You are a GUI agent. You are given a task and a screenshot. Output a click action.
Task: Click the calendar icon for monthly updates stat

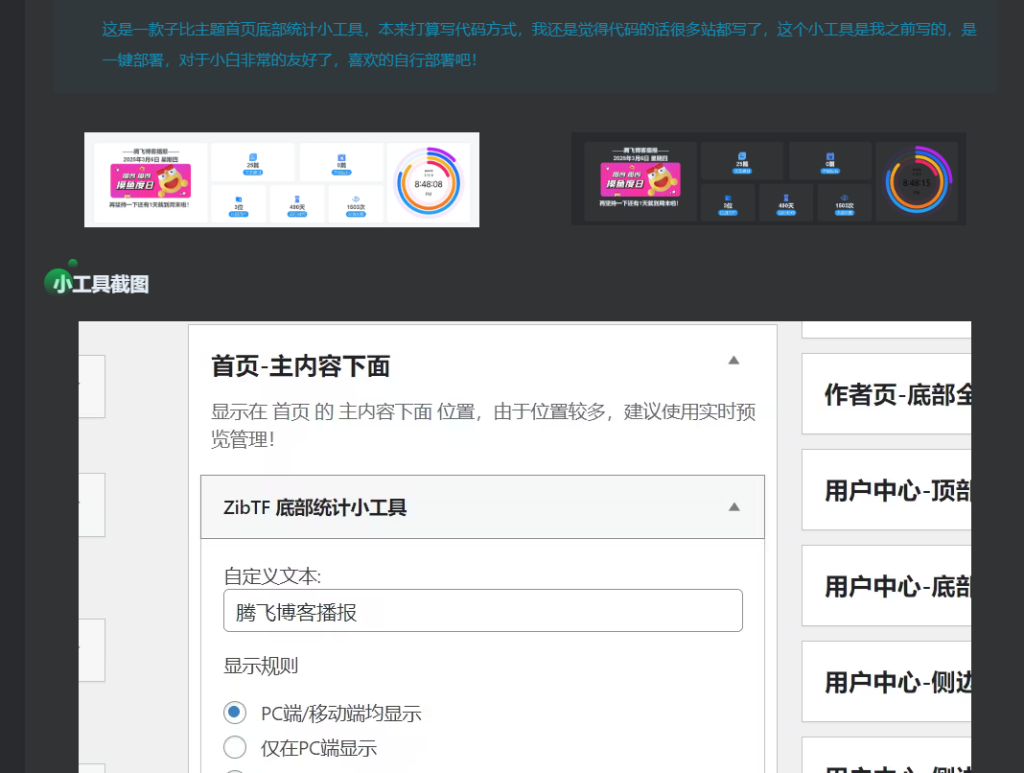tap(341, 157)
